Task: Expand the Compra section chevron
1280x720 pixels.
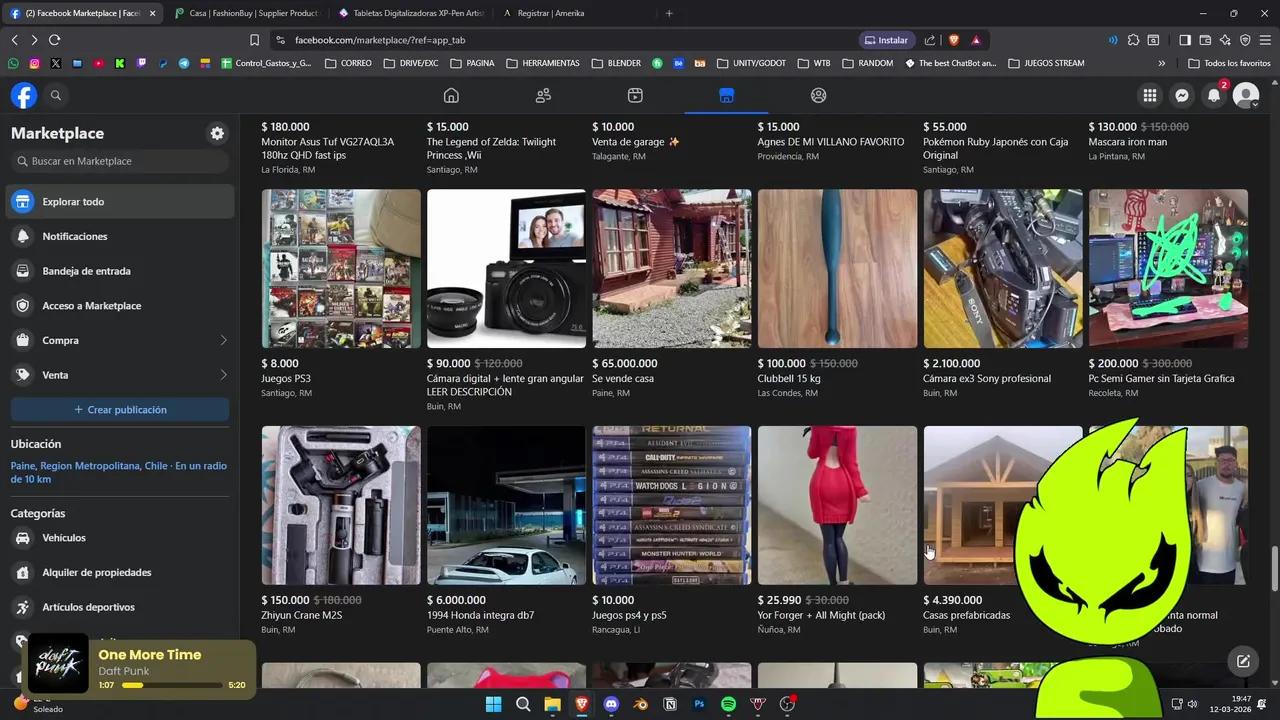Action: click(223, 340)
